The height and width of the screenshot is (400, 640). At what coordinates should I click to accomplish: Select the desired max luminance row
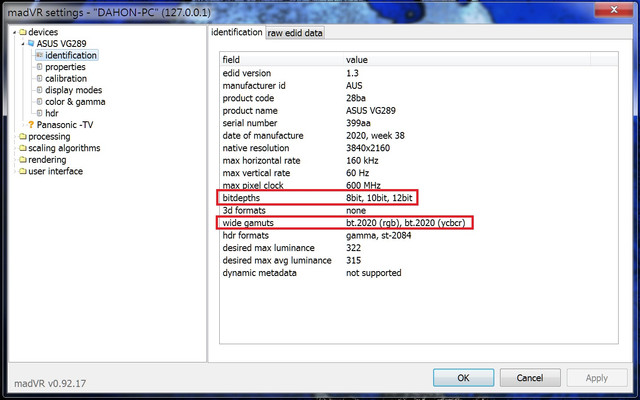point(419,248)
